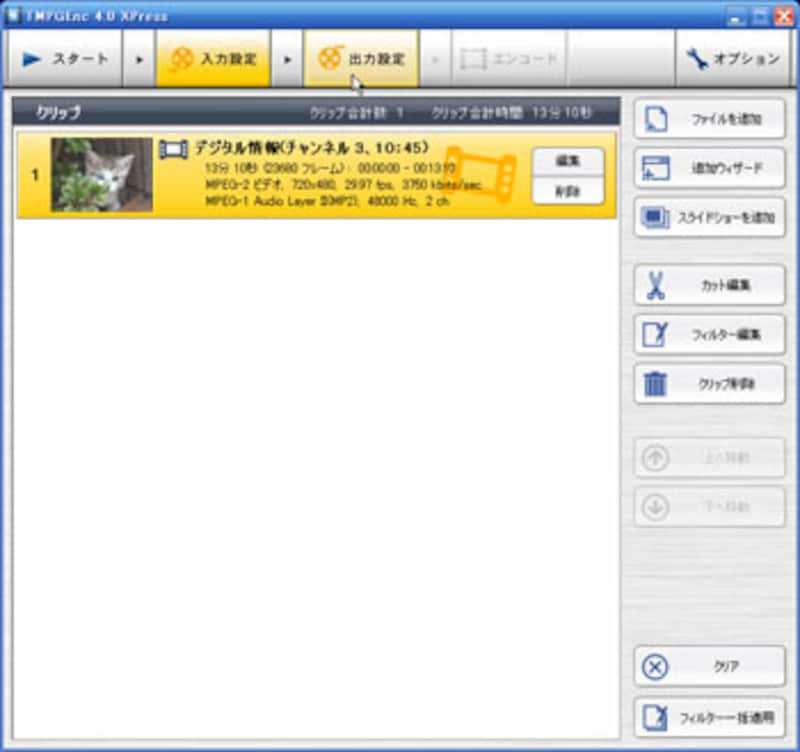The image size is (800, 752).
Task: Click the 編集 edit button on clip 1
Action: (568, 161)
